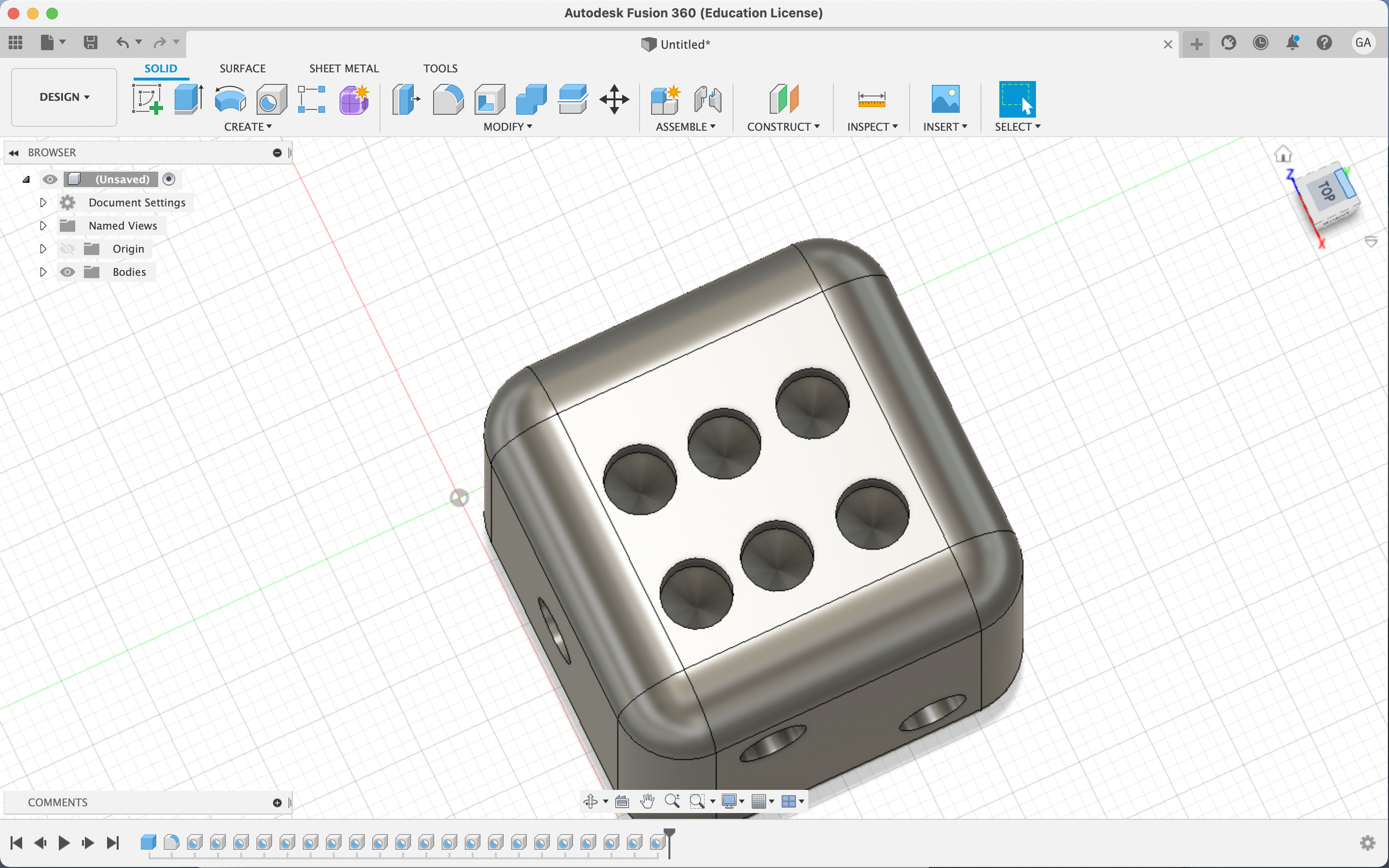Click the Measure tool under Inspect
The width and height of the screenshot is (1389, 868).
click(x=872, y=99)
